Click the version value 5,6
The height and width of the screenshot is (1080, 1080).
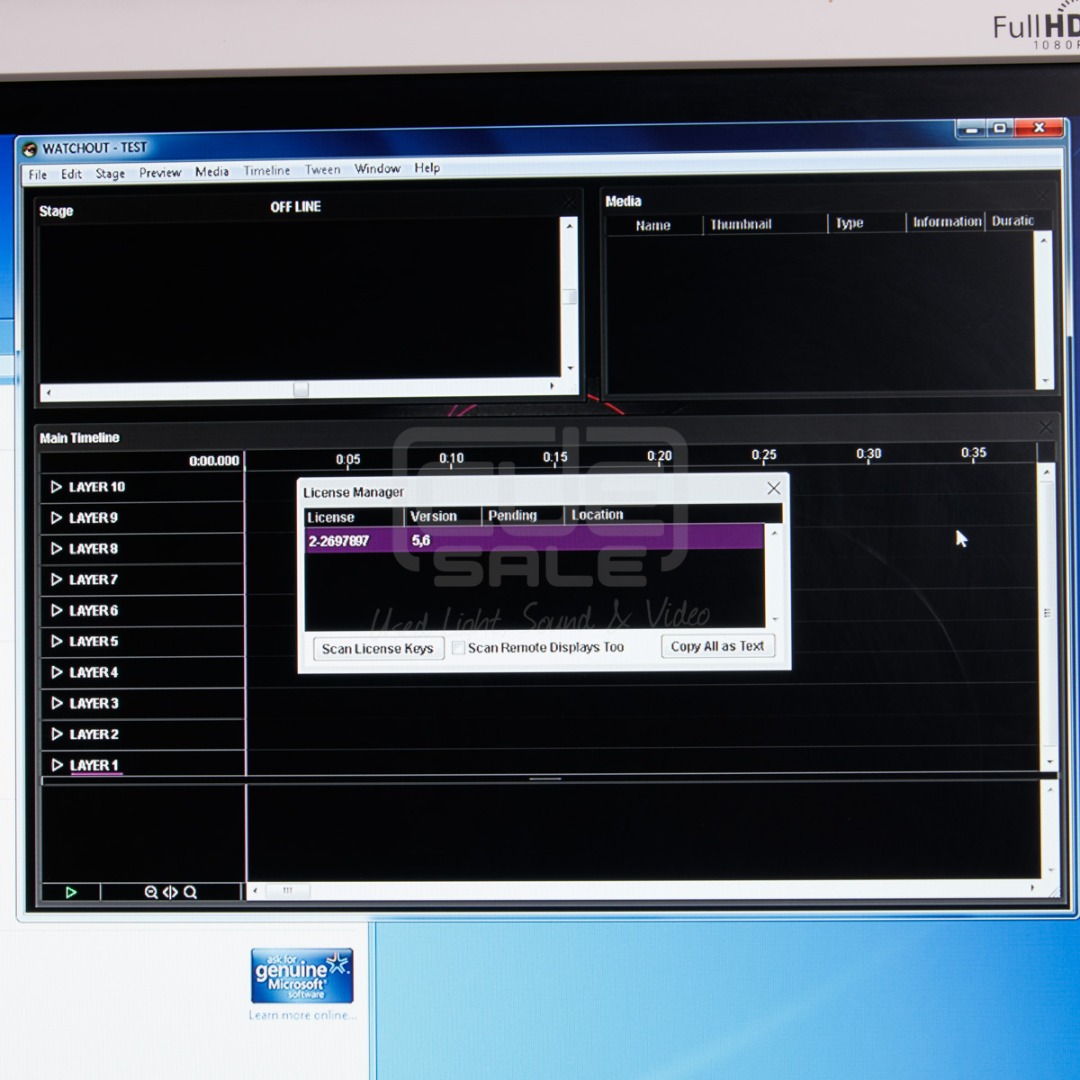click(421, 540)
